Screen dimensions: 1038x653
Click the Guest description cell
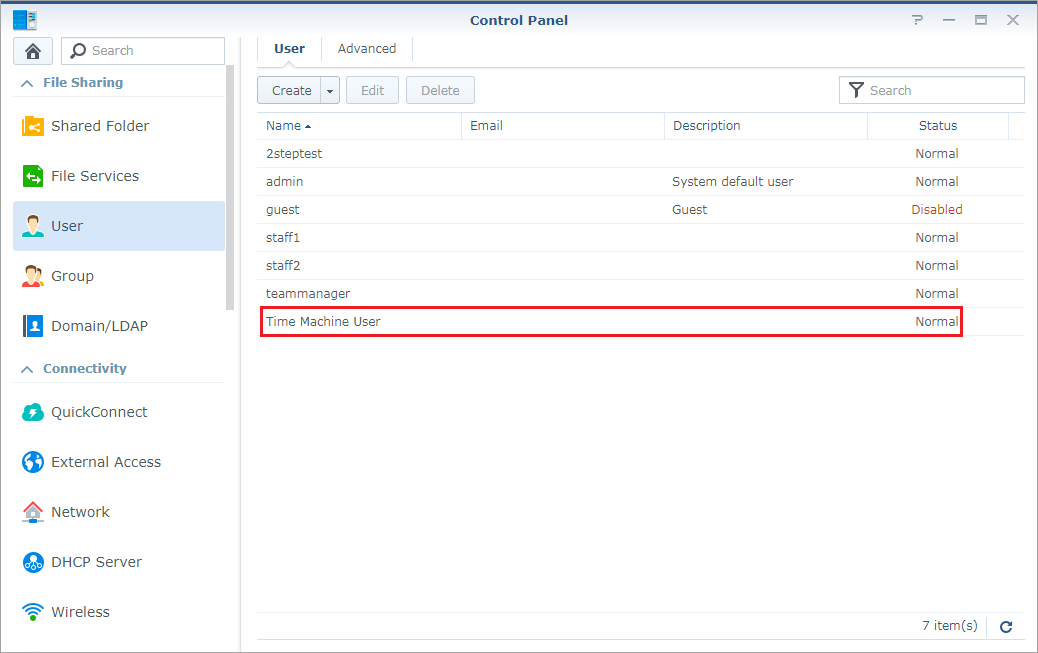[x=689, y=210]
